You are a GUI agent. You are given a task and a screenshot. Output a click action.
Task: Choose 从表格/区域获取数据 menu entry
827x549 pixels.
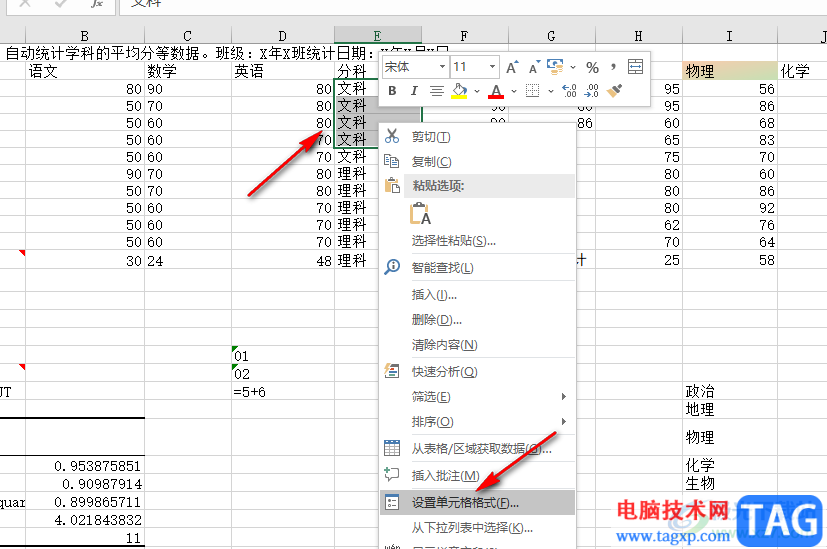point(477,449)
